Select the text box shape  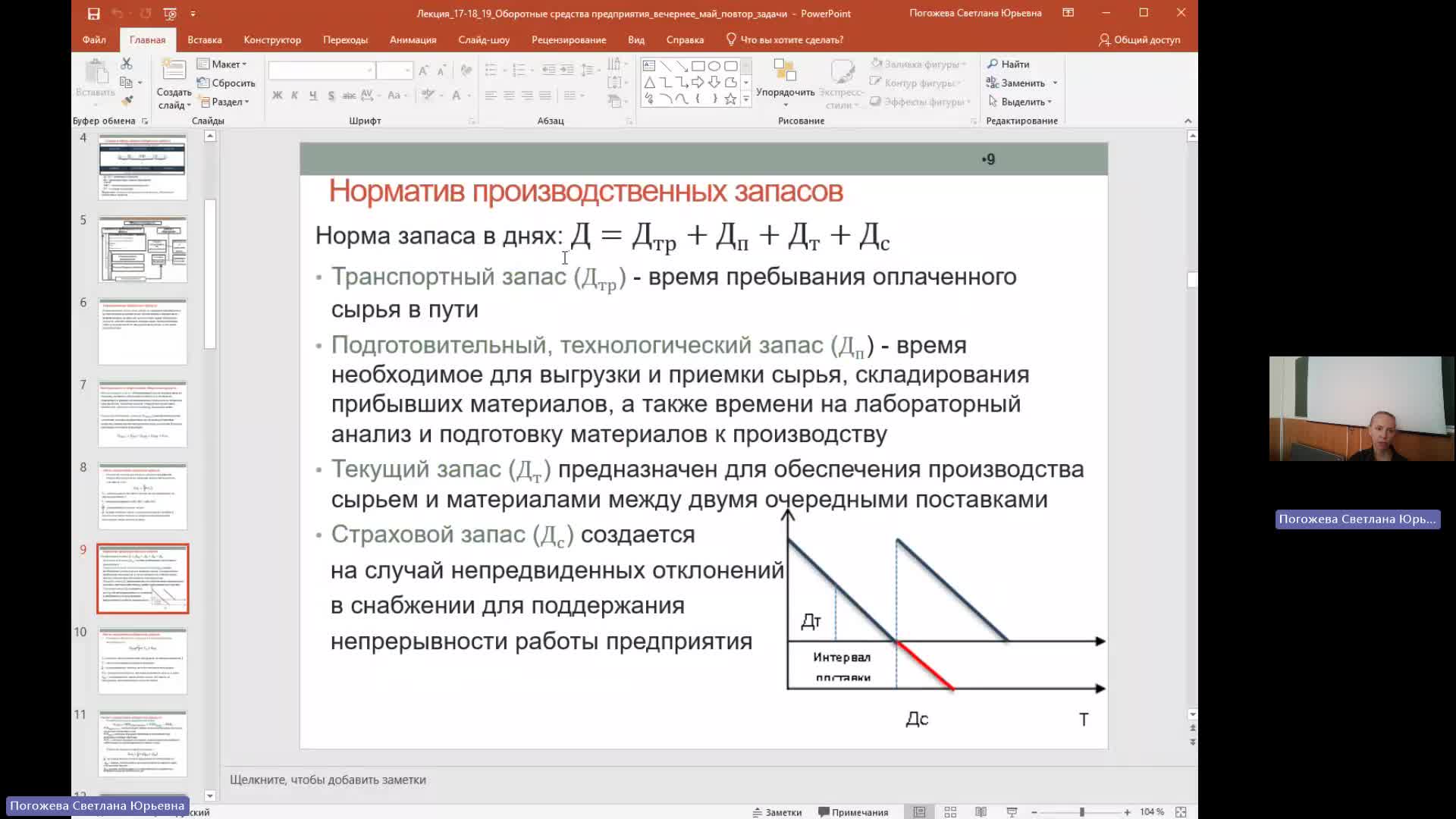pos(649,66)
